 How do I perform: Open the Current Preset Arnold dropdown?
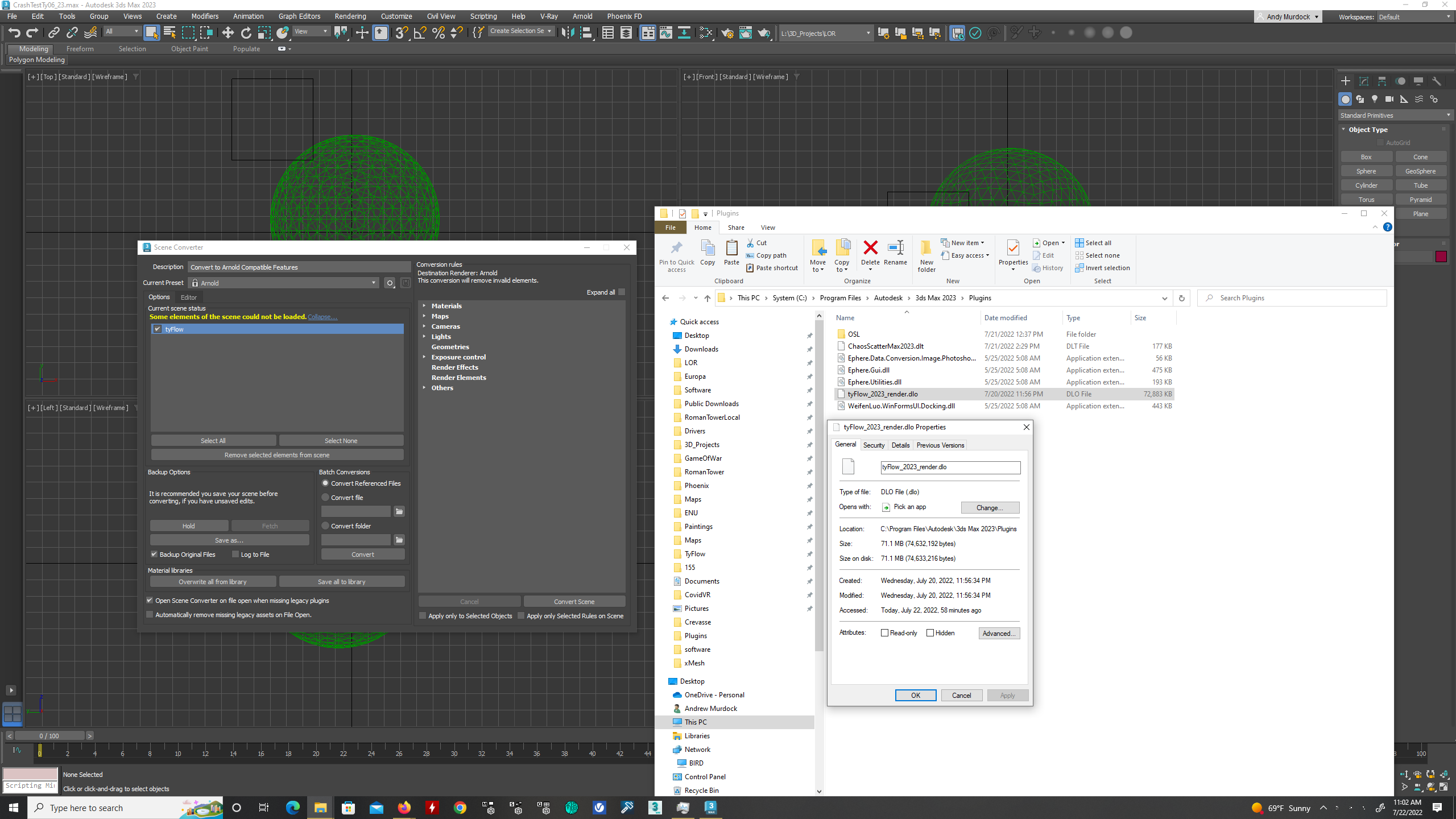(284, 283)
